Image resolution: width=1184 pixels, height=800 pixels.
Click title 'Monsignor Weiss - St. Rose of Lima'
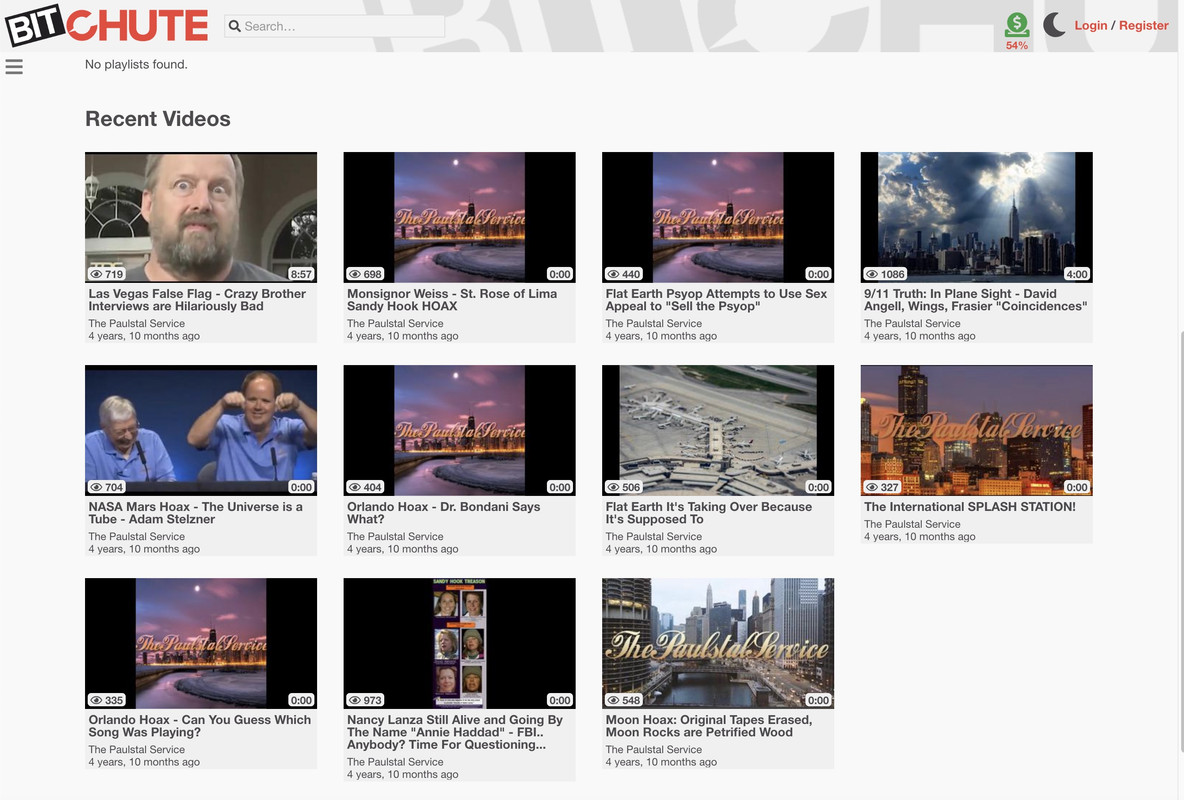452,300
